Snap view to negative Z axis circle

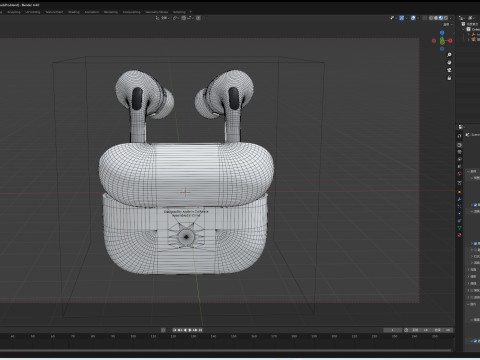click(442, 49)
